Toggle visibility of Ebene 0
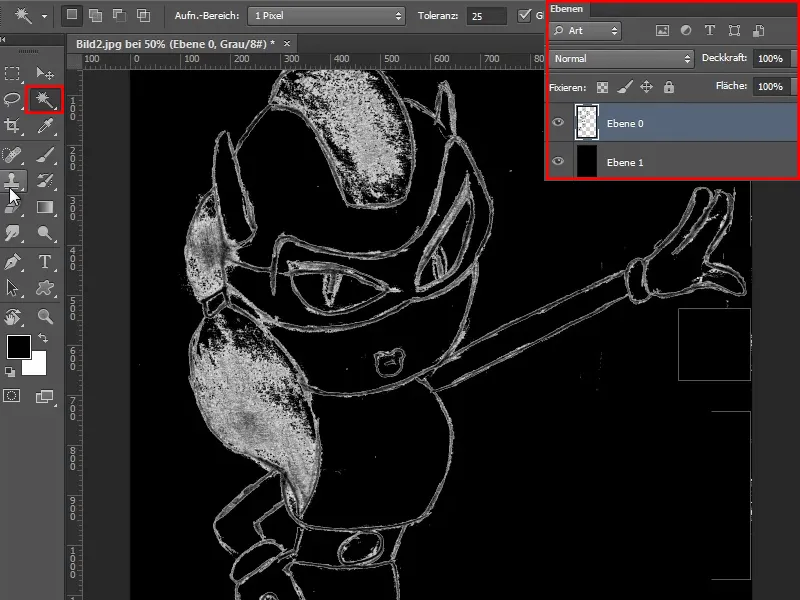This screenshot has width=800, height=600. (558, 123)
